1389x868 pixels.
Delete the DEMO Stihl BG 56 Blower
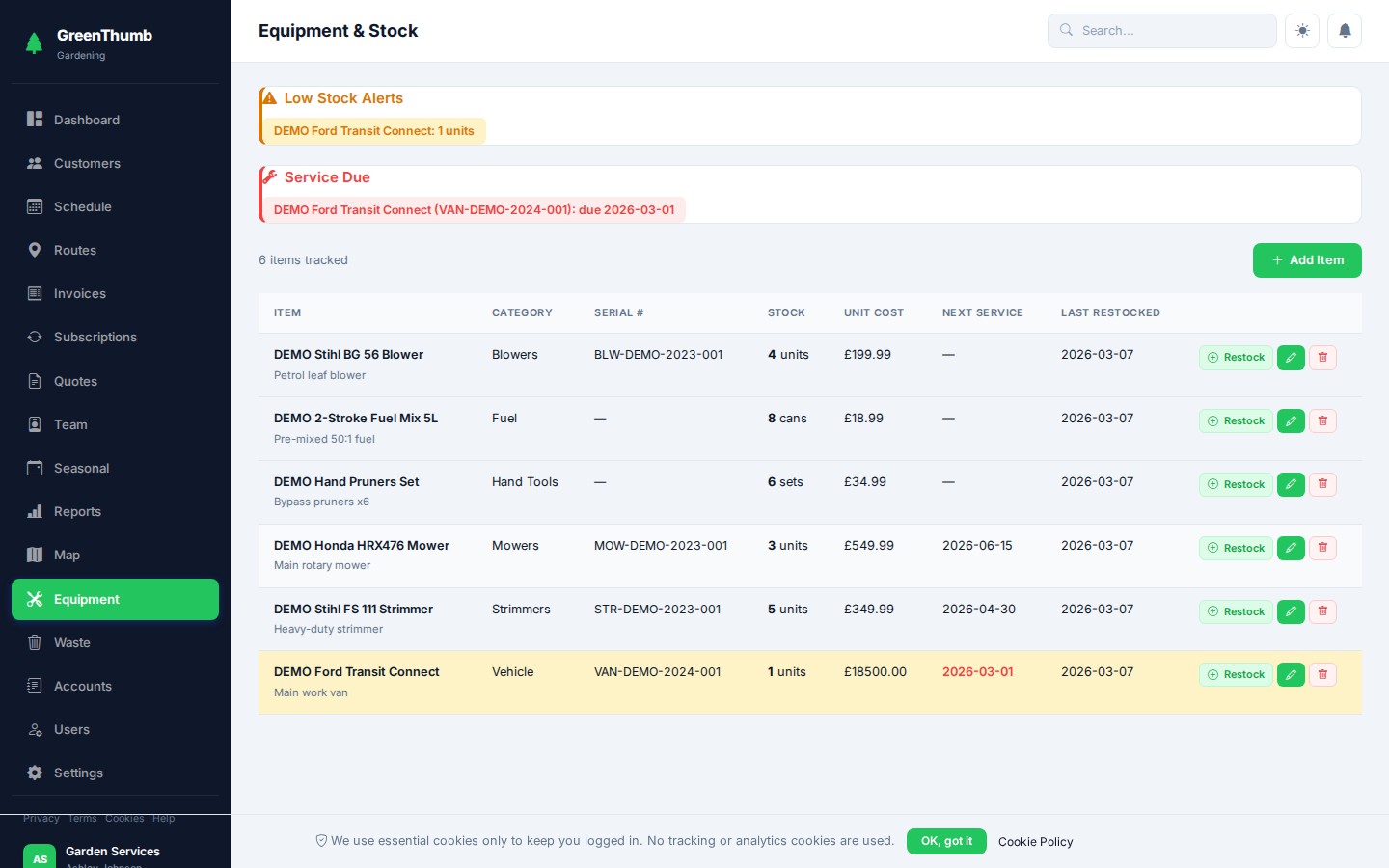click(1322, 358)
